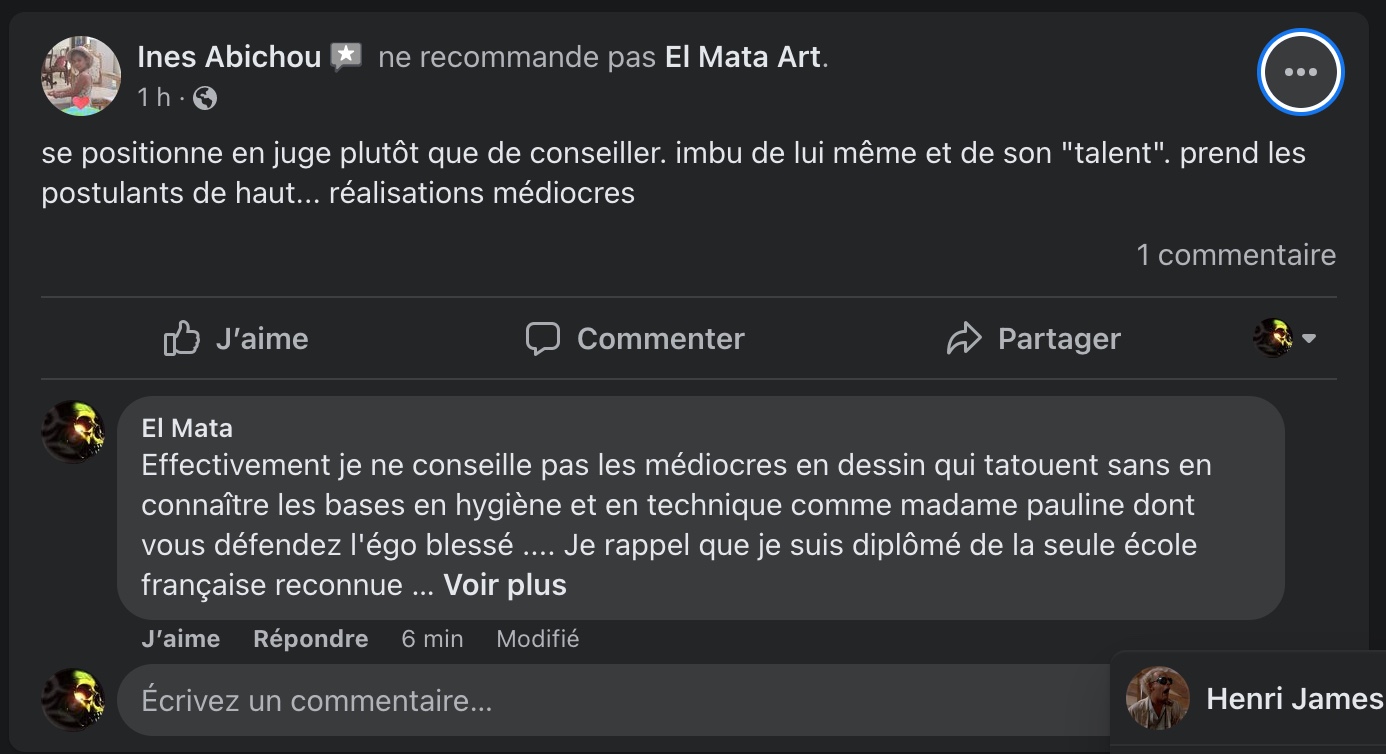1386x754 pixels.
Task: Click the El Mata commenter name
Action: click(187, 428)
